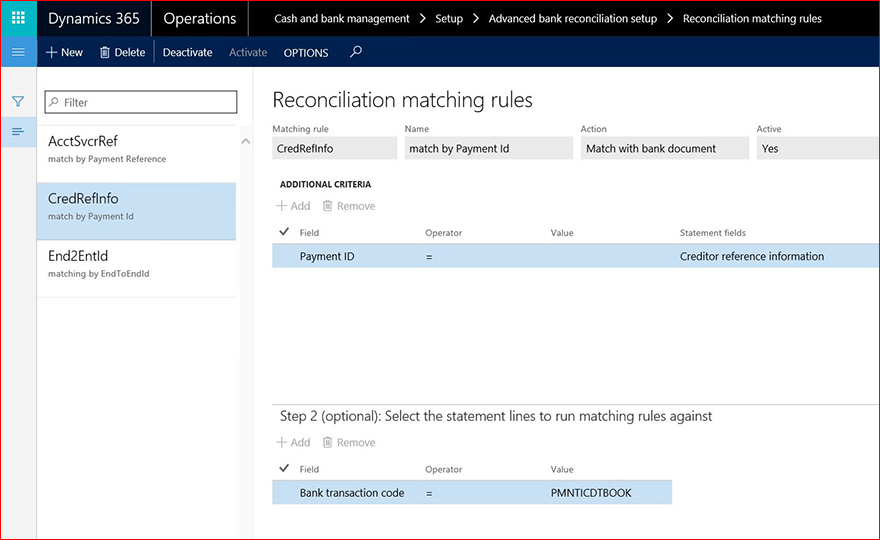
Task: Open the filter pane funnel icon
Action: (18, 102)
